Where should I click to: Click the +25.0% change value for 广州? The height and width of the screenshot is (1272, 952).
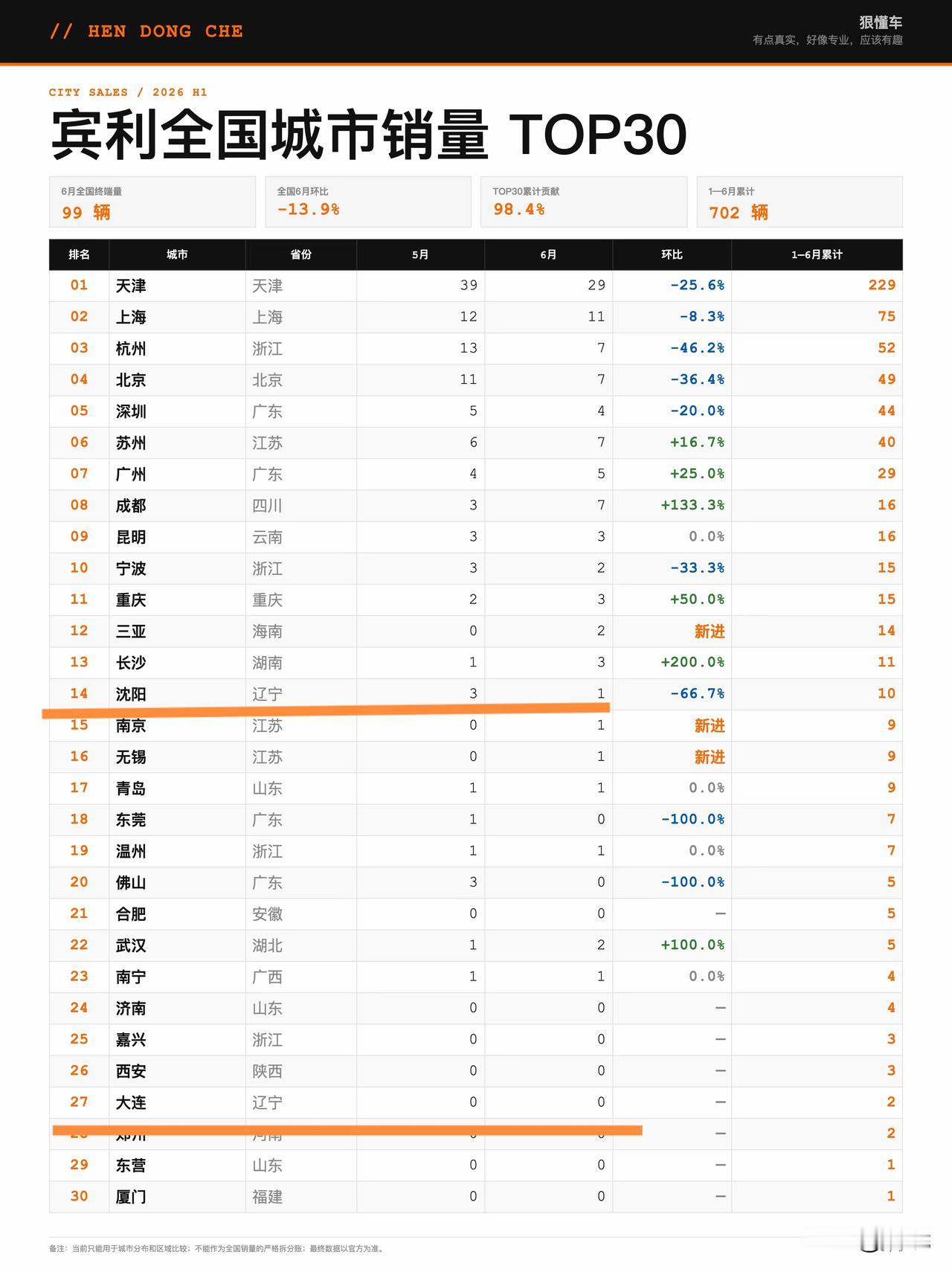click(x=697, y=473)
